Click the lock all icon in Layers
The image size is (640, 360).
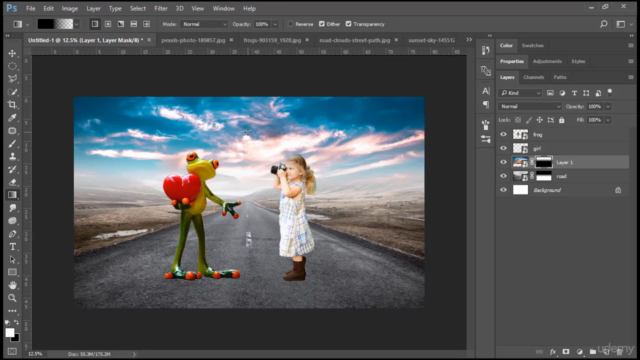point(562,120)
